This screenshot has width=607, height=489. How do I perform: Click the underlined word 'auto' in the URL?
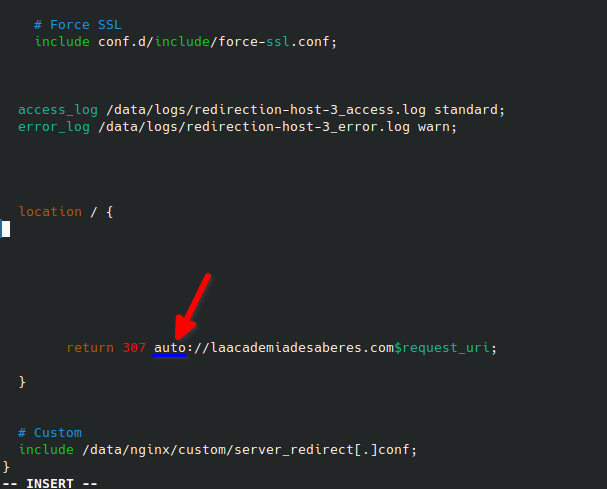(170, 348)
